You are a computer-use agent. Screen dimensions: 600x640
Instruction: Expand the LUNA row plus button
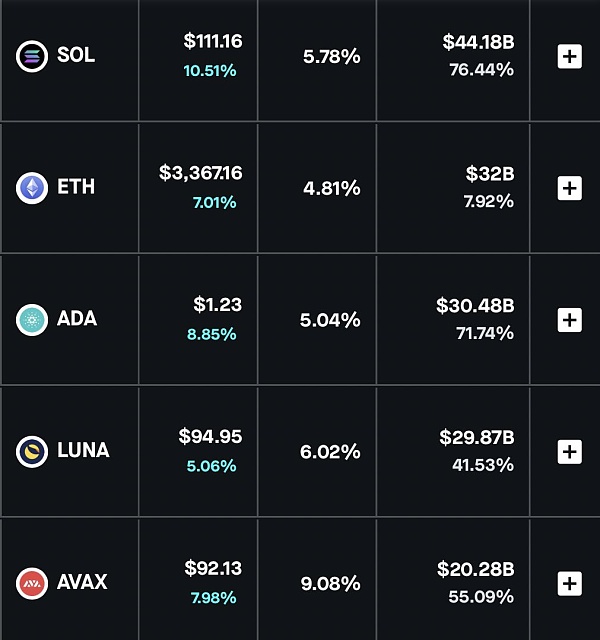(569, 451)
